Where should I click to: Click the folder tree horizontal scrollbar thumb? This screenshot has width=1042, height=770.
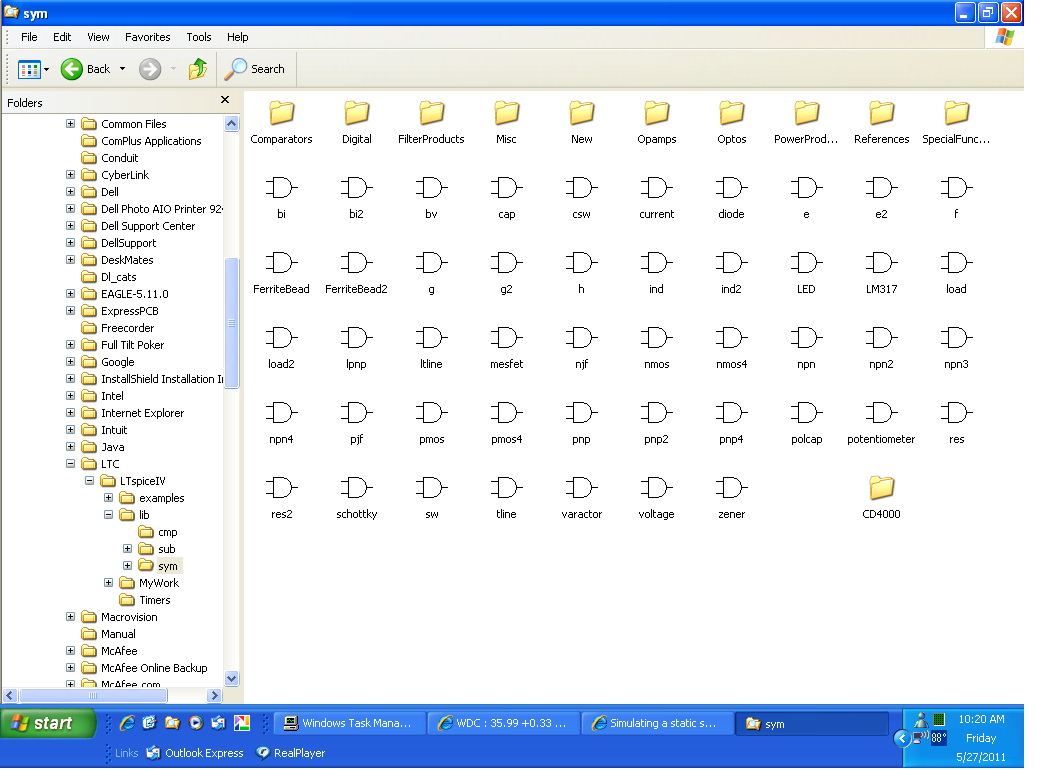point(93,696)
